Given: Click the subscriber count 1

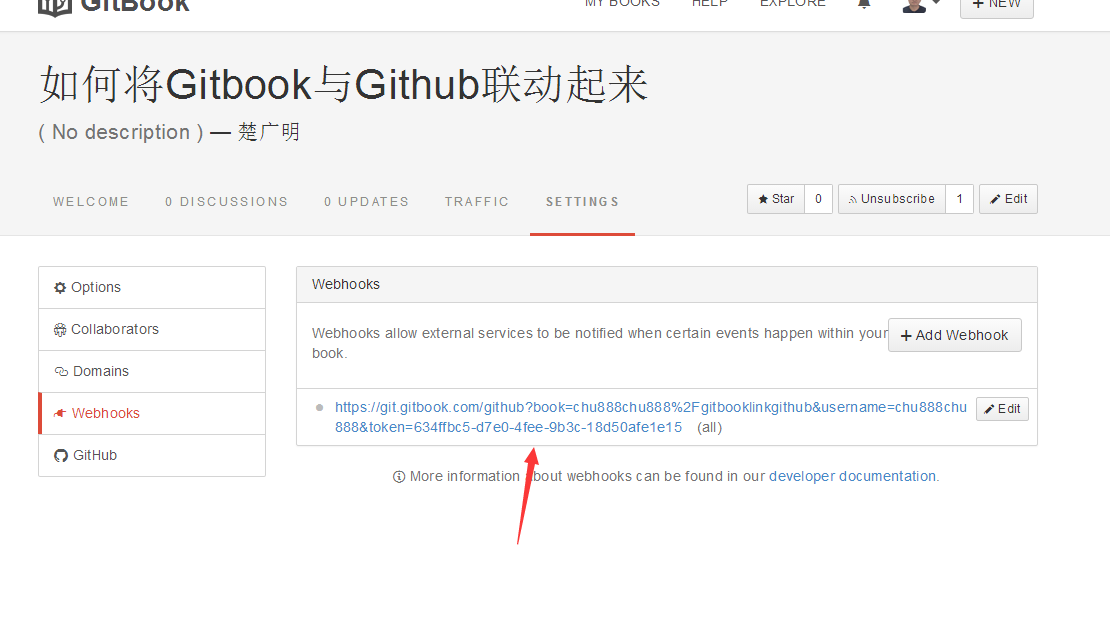Looking at the screenshot, I should click(x=959, y=199).
